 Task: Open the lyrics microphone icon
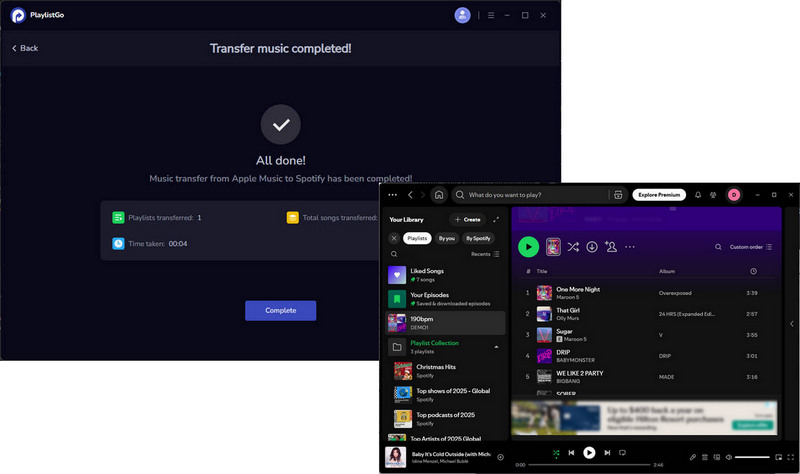(x=693, y=457)
